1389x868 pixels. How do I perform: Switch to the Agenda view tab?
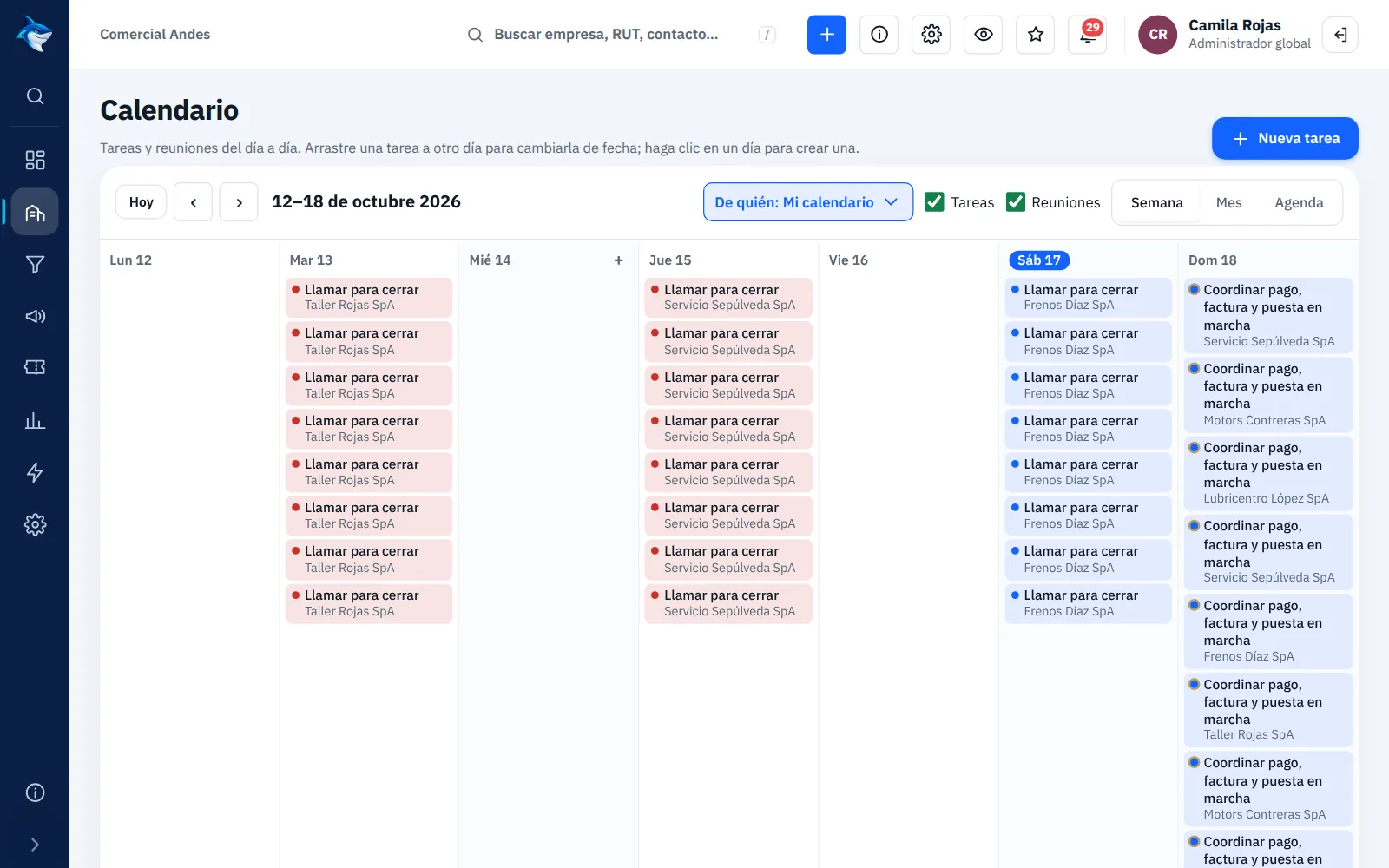[1299, 202]
